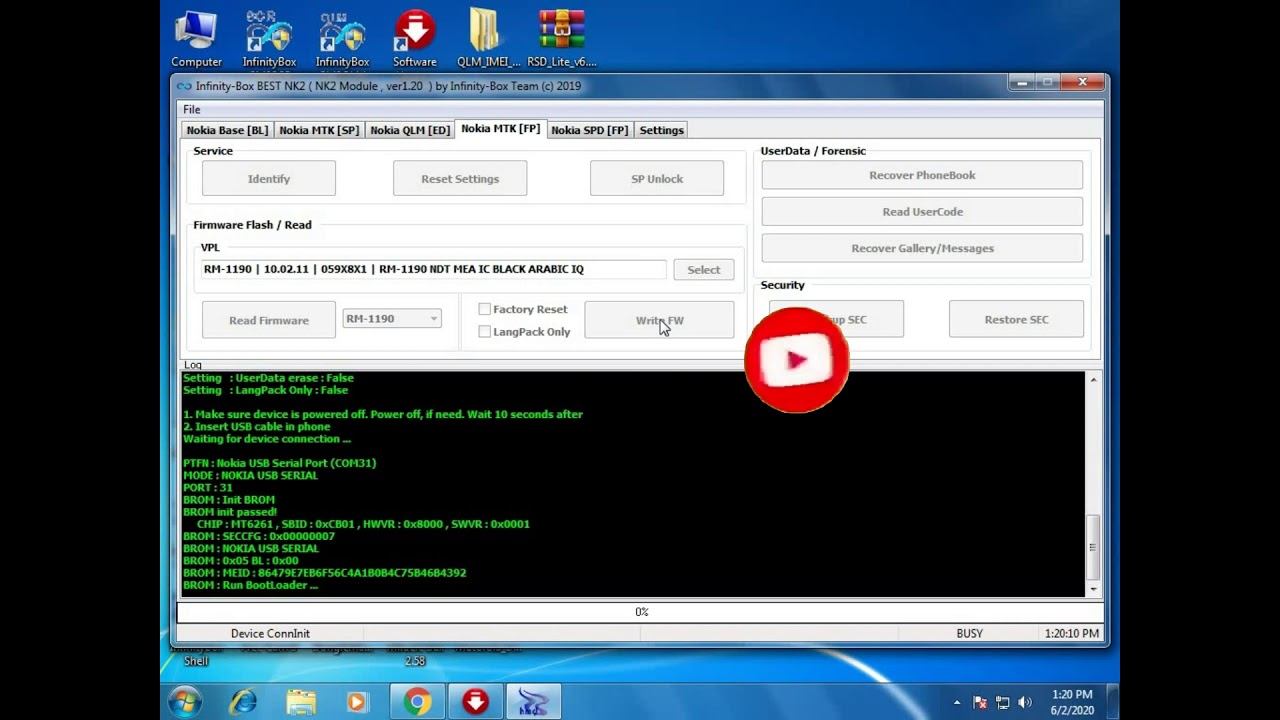Screen dimensions: 1280x720
Task: Open Windows Explorer from taskbar
Action: point(301,702)
